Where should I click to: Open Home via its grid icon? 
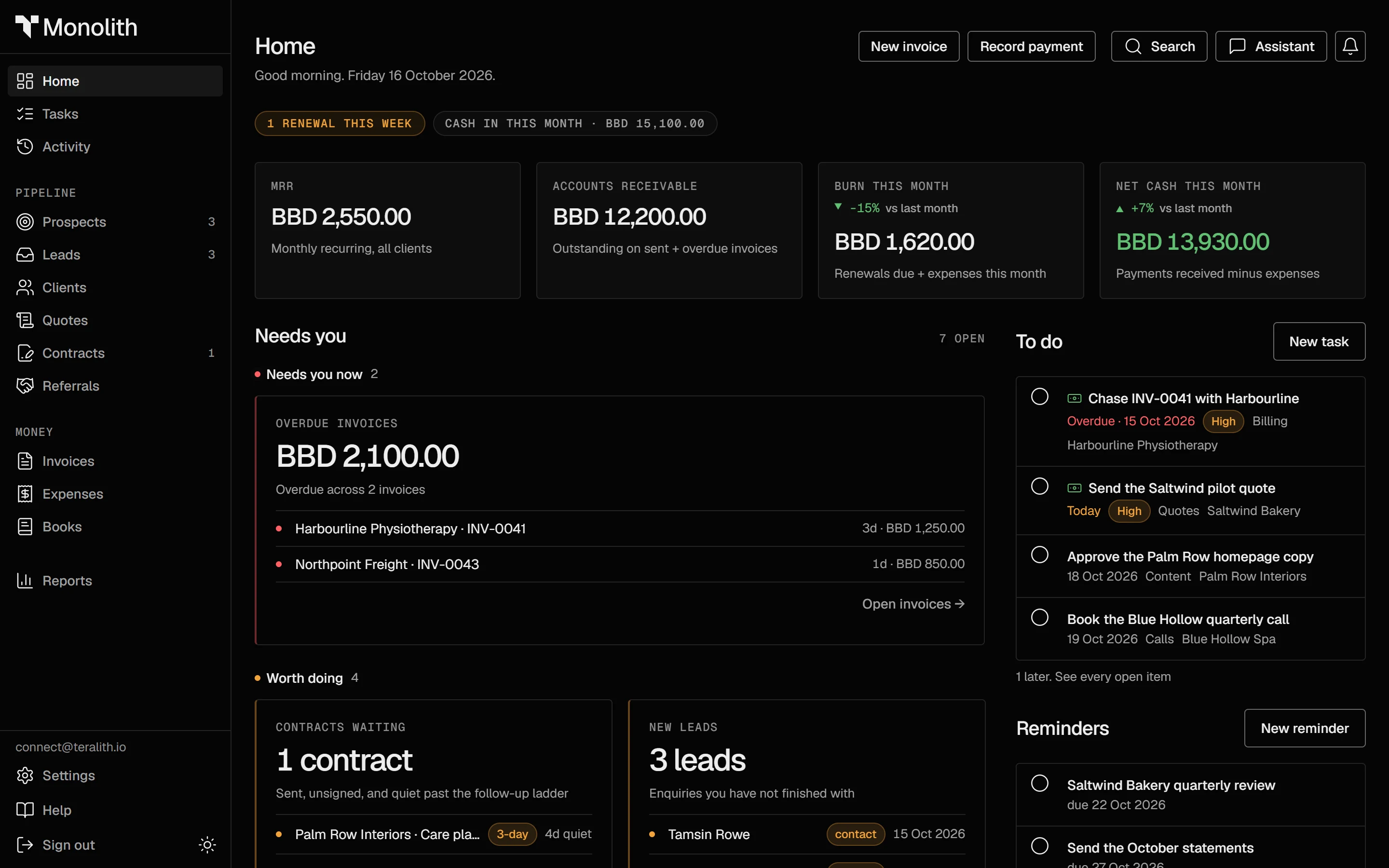pyautogui.click(x=25, y=81)
